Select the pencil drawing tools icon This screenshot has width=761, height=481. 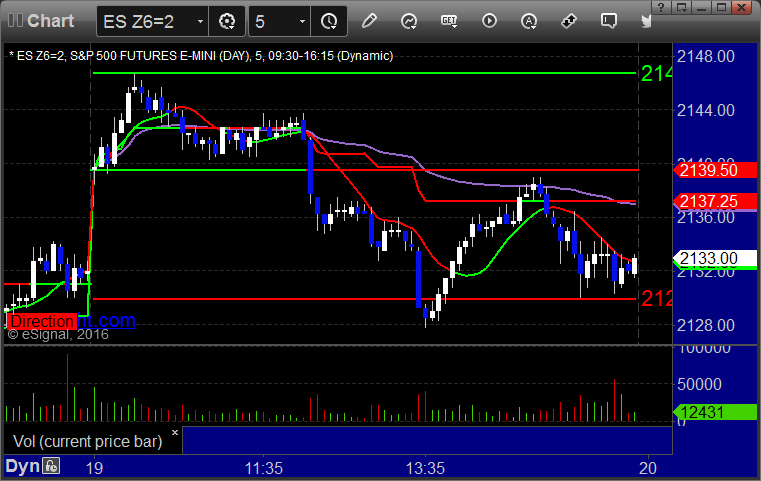pyautogui.click(x=369, y=21)
